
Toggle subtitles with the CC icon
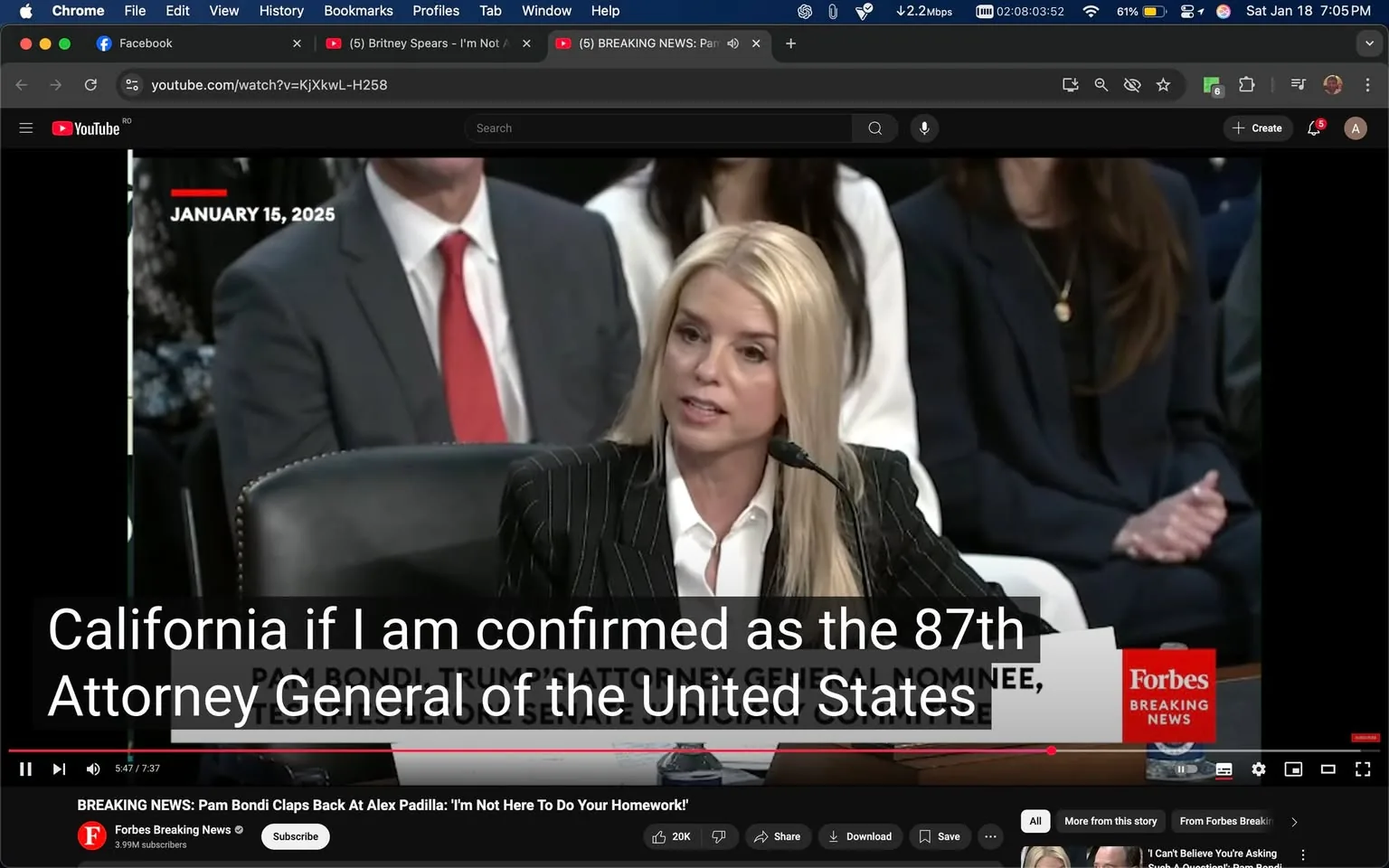1223,769
